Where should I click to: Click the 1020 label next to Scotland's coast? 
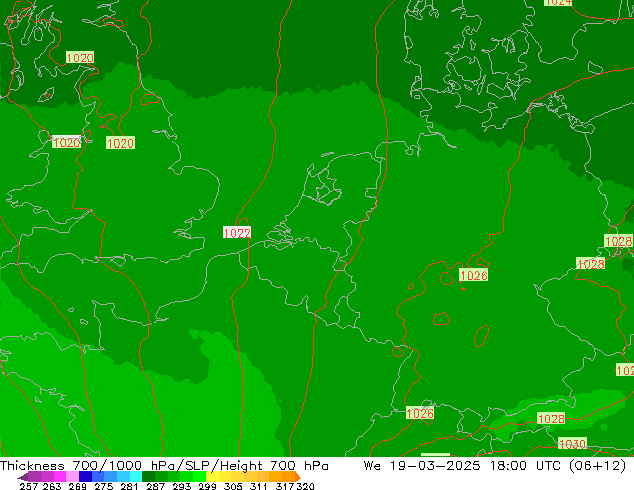80,57
